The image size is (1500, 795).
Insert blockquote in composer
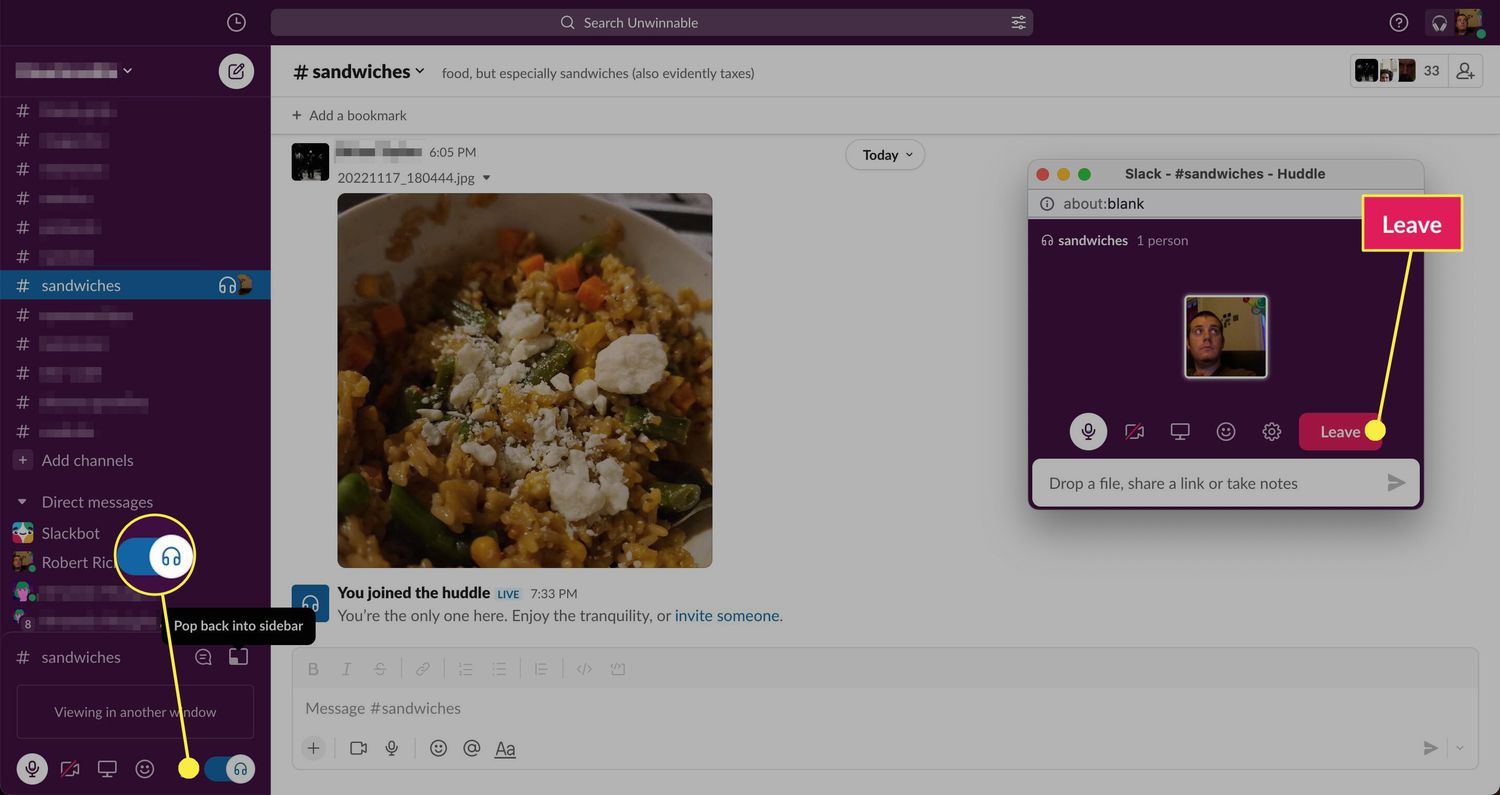(541, 669)
